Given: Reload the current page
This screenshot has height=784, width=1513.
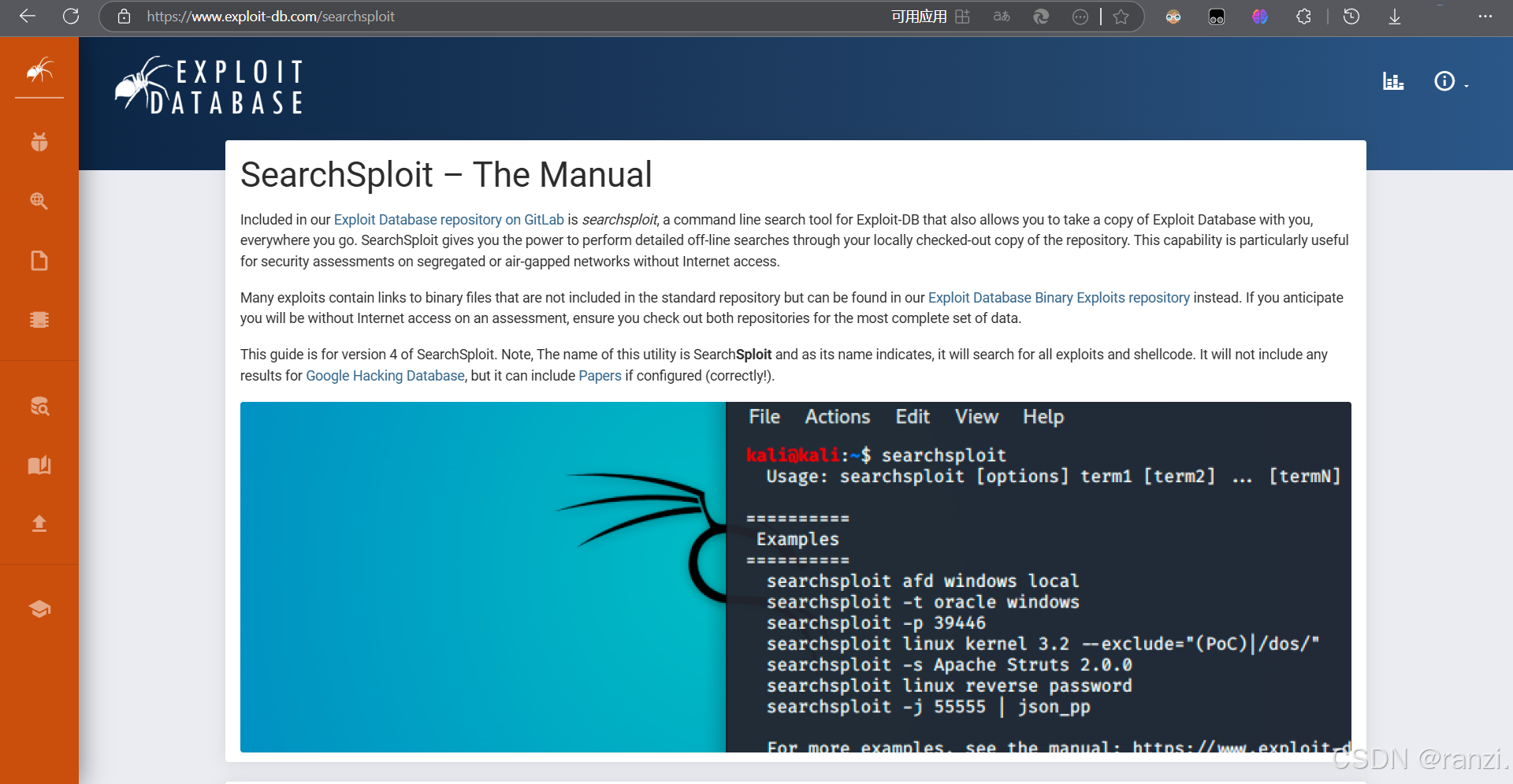Looking at the screenshot, I should 71,16.
